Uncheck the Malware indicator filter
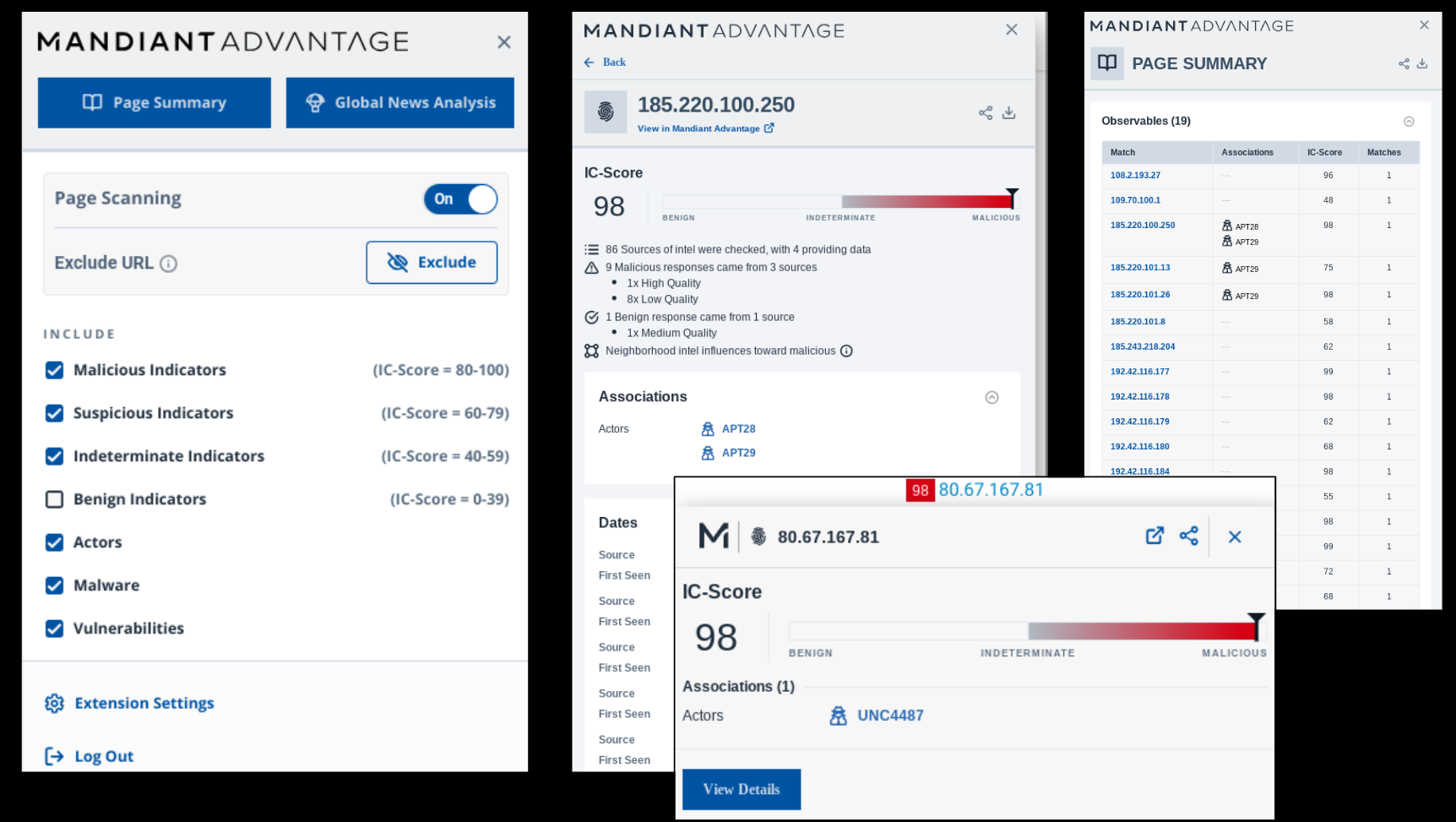Viewport: 1456px width, 822px height. tap(54, 585)
